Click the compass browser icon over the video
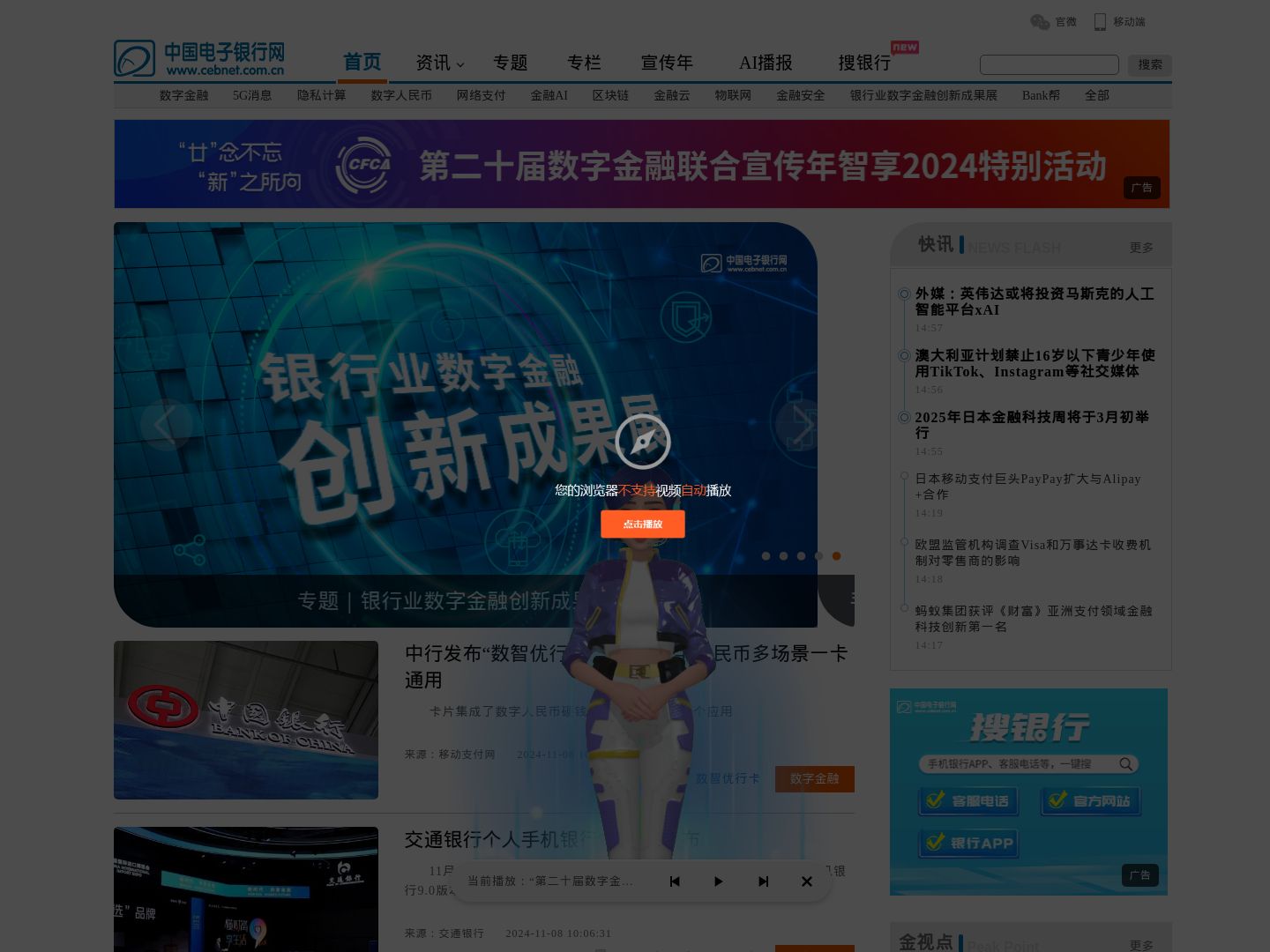The height and width of the screenshot is (952, 1270). [x=643, y=442]
